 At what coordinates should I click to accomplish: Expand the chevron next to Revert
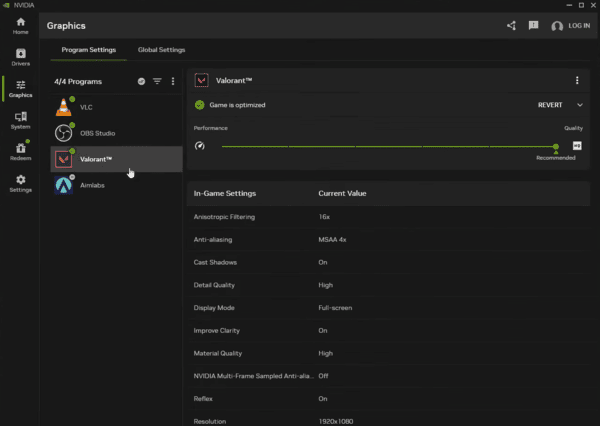(580, 105)
